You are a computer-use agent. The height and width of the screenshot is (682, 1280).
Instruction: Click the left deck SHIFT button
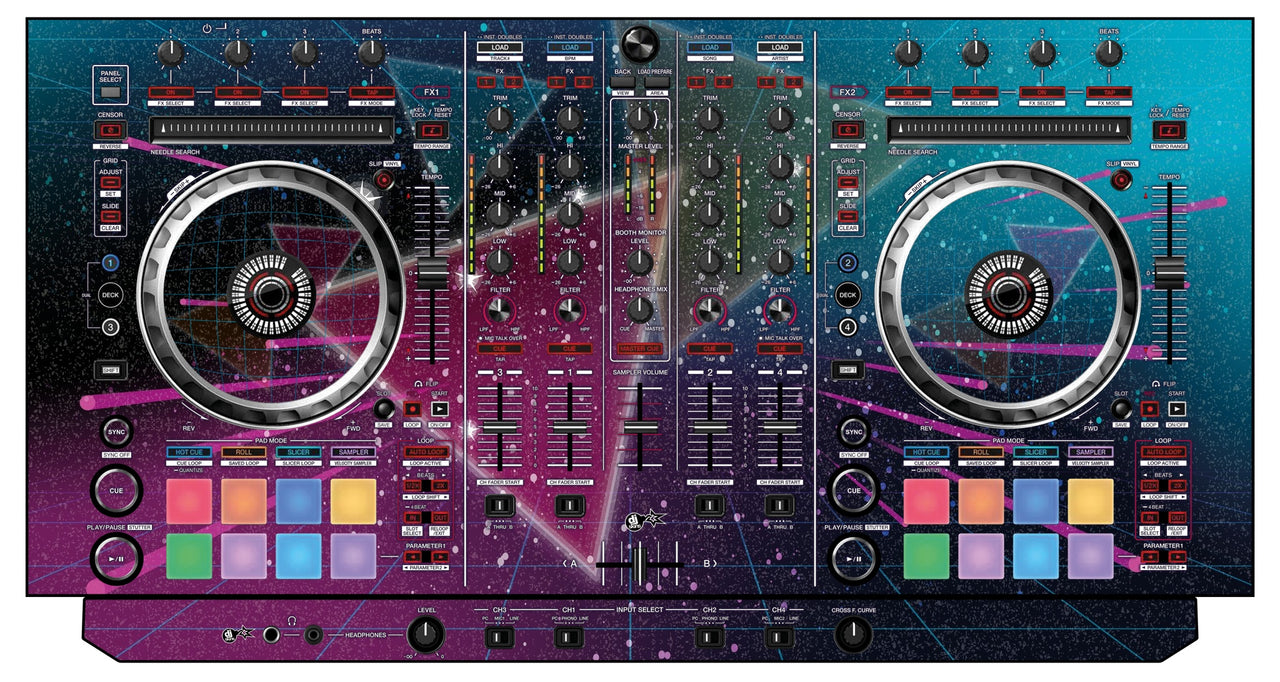(110, 370)
